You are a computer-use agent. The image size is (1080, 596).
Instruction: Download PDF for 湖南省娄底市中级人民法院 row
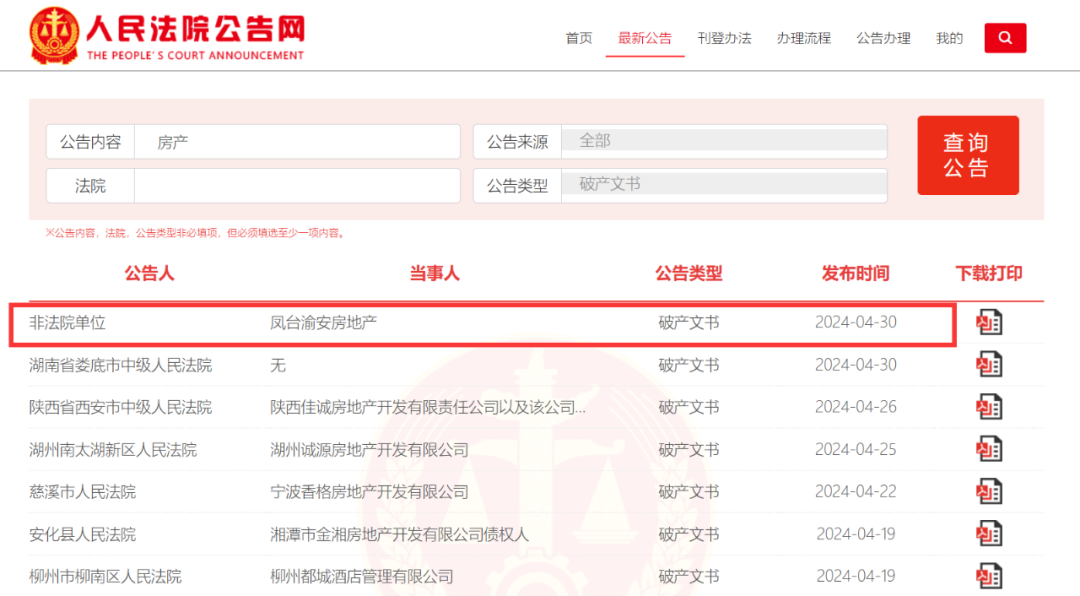click(x=988, y=365)
